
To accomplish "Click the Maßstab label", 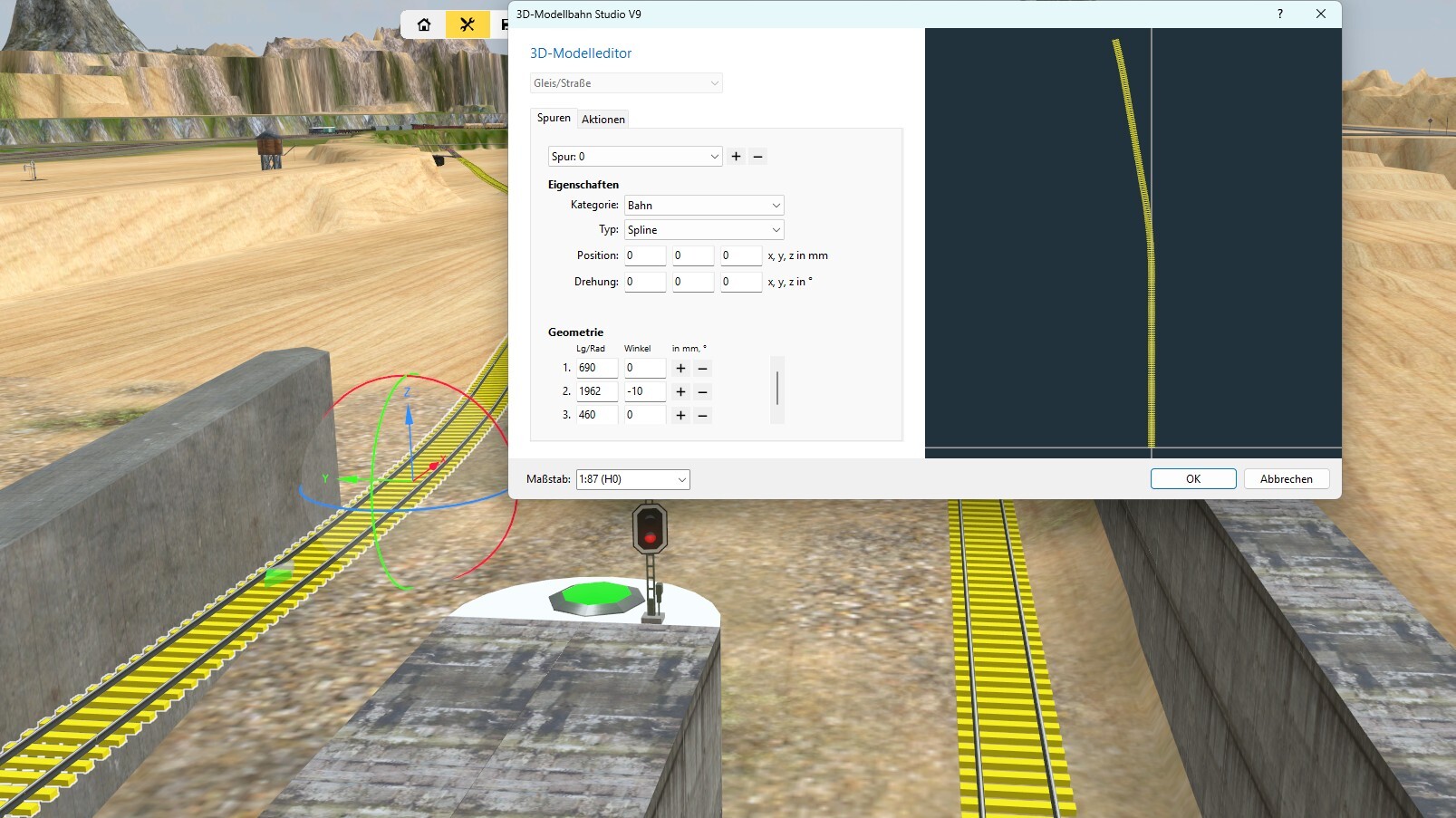I will (548, 479).
